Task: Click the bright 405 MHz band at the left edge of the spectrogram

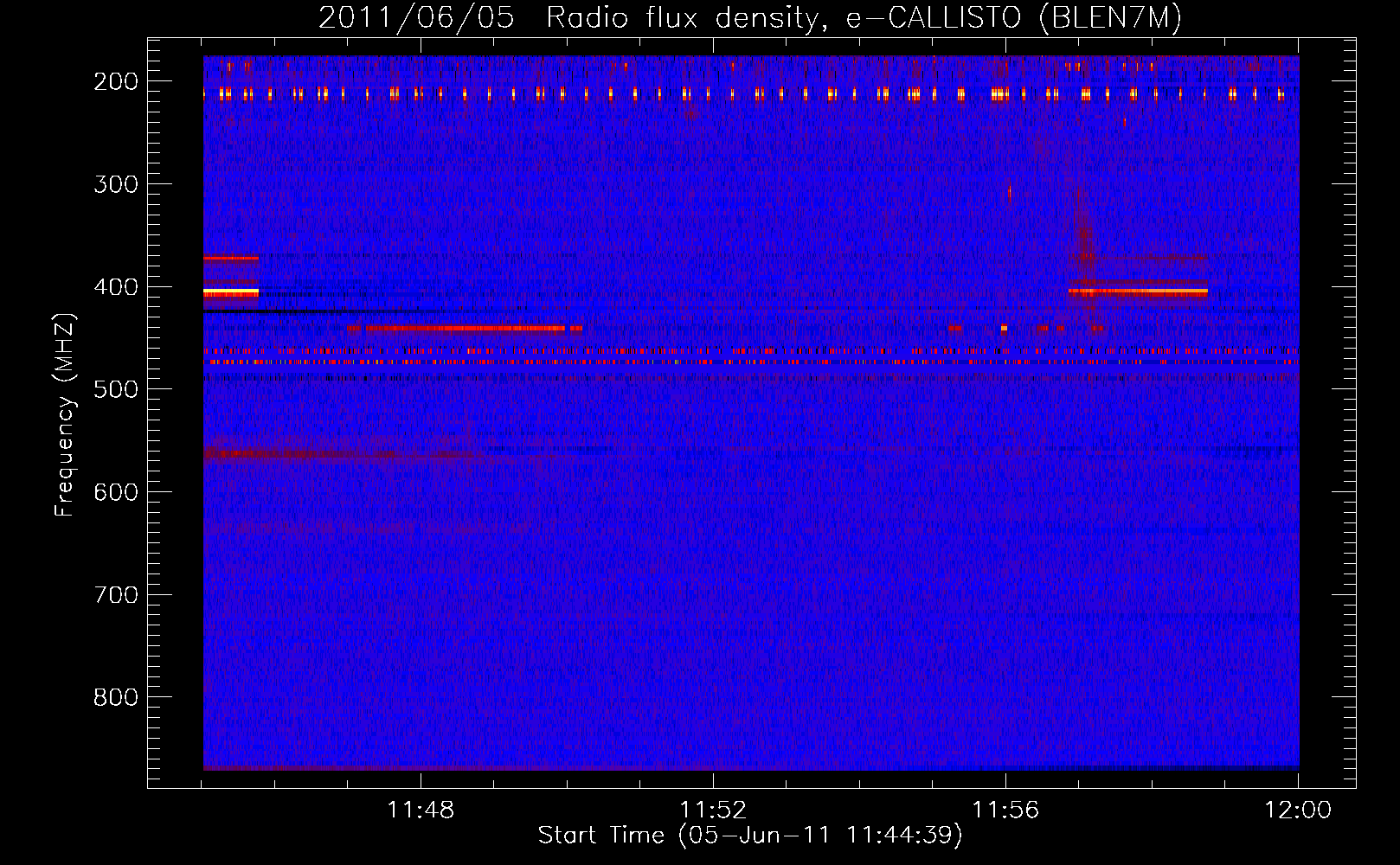Action: [231, 293]
